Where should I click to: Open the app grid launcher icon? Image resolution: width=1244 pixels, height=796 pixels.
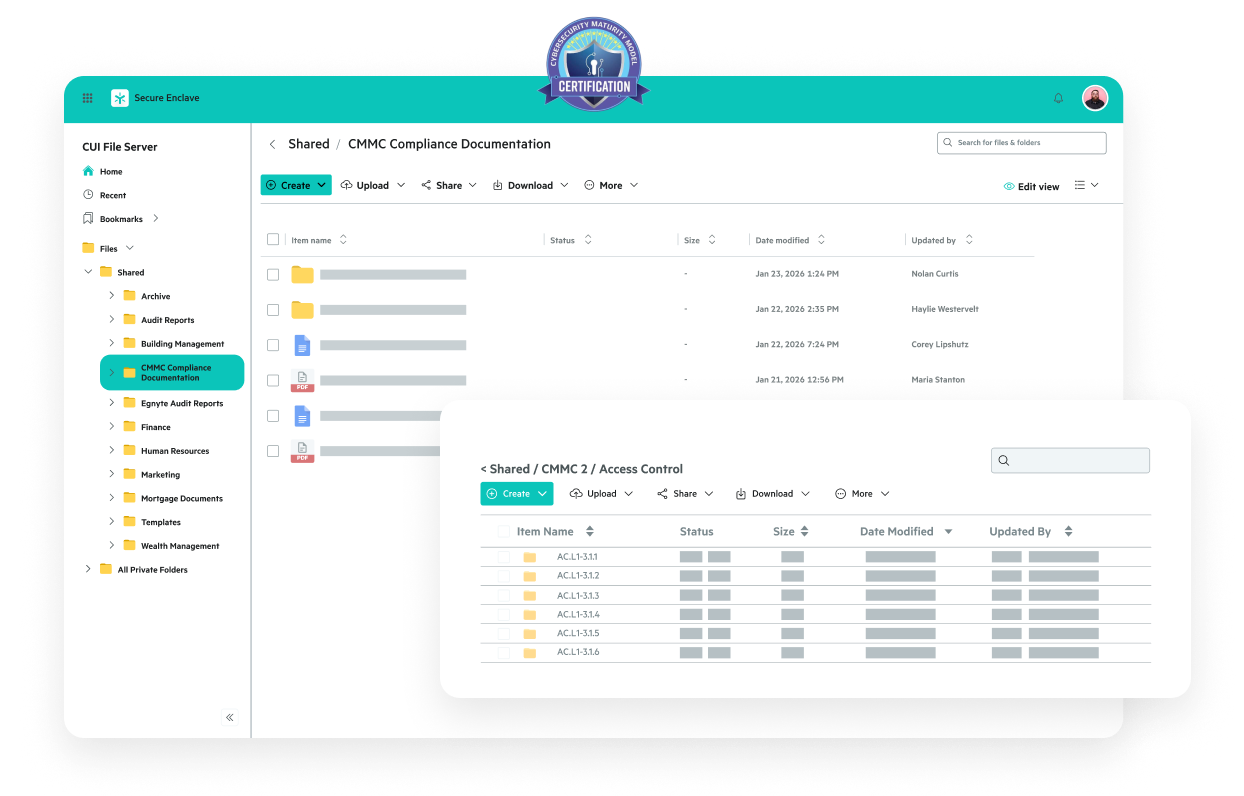coord(88,98)
